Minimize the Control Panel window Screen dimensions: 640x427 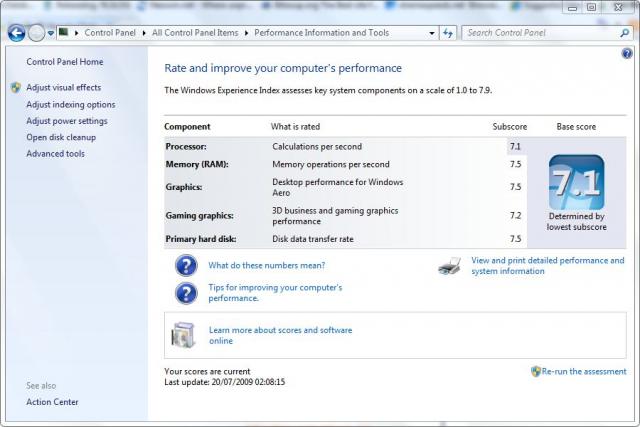(573, 7)
